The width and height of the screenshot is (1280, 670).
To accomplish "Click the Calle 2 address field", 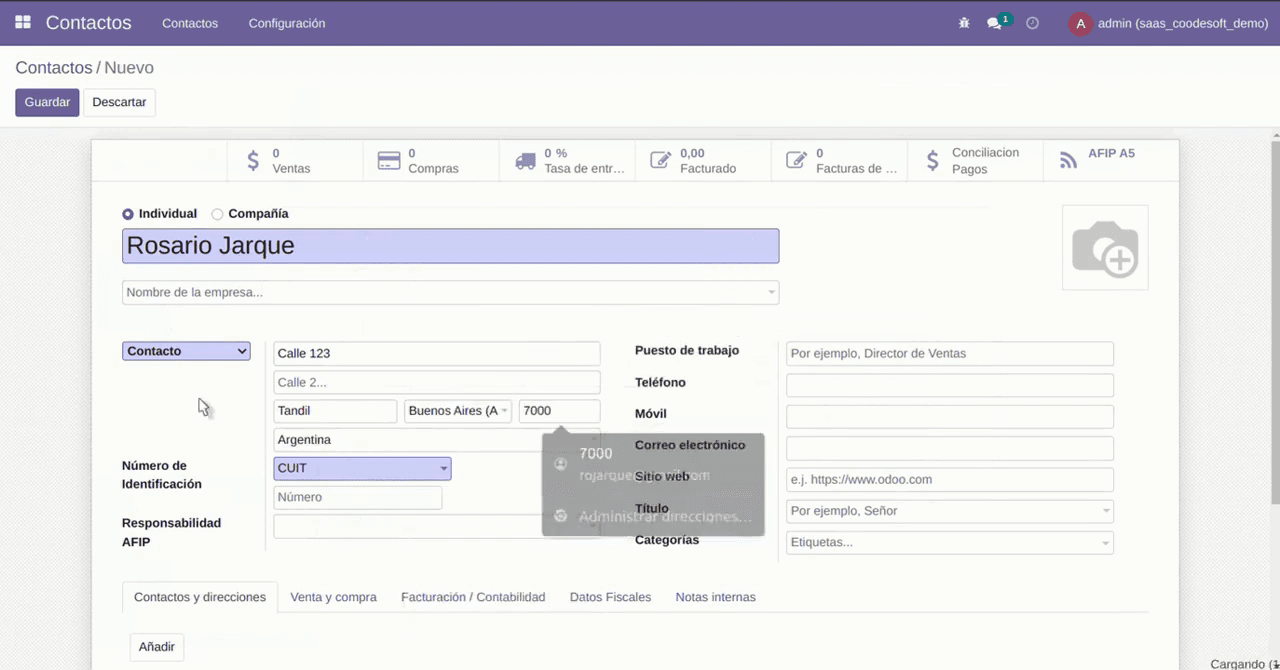I will (x=437, y=382).
